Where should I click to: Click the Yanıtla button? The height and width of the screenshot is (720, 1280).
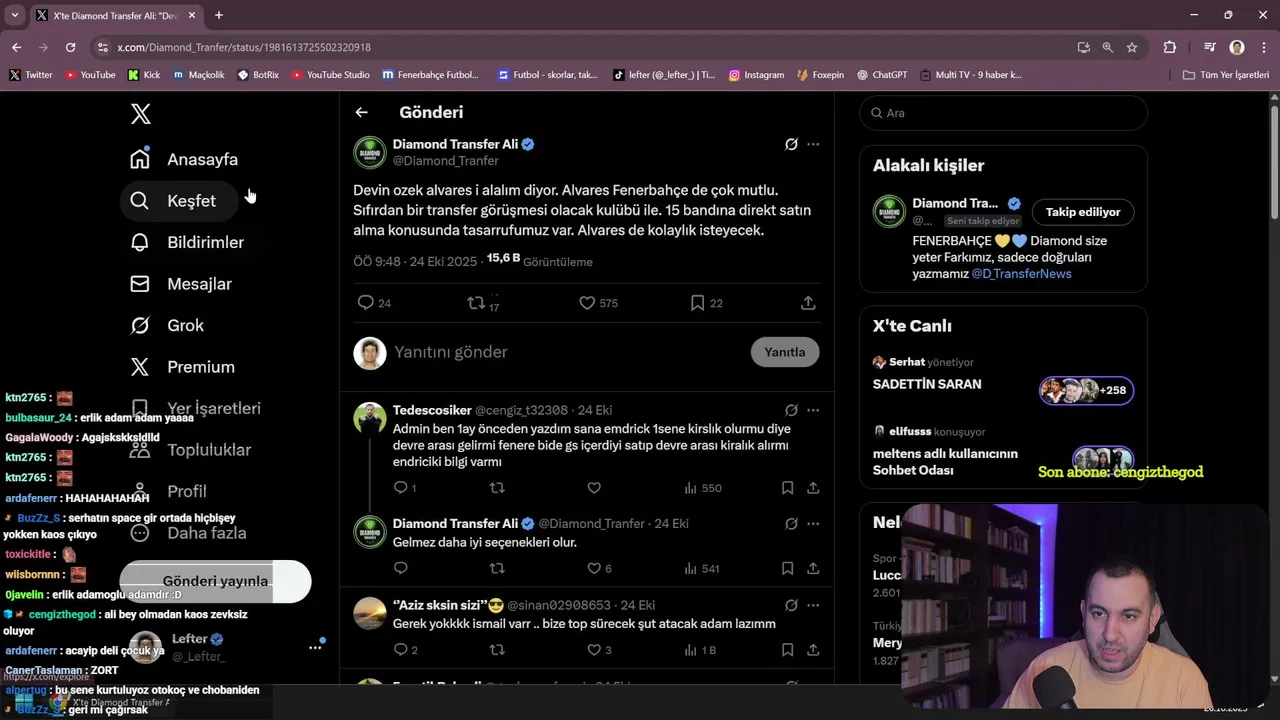click(x=785, y=352)
